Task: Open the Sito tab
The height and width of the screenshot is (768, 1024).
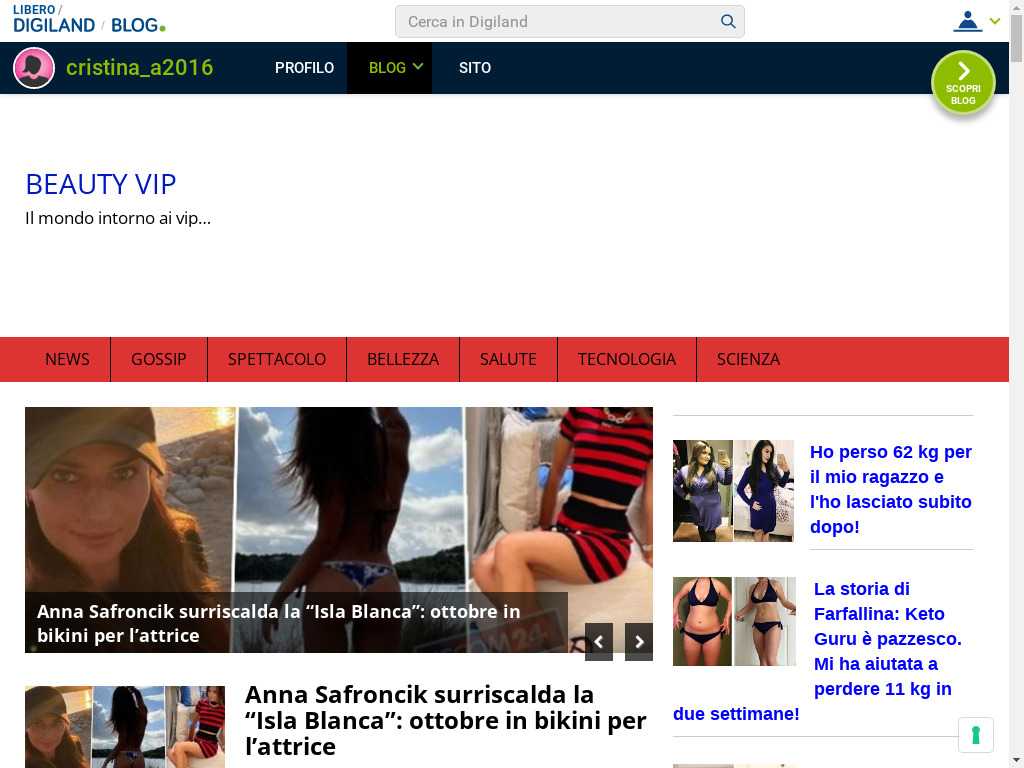Action: 475,68
